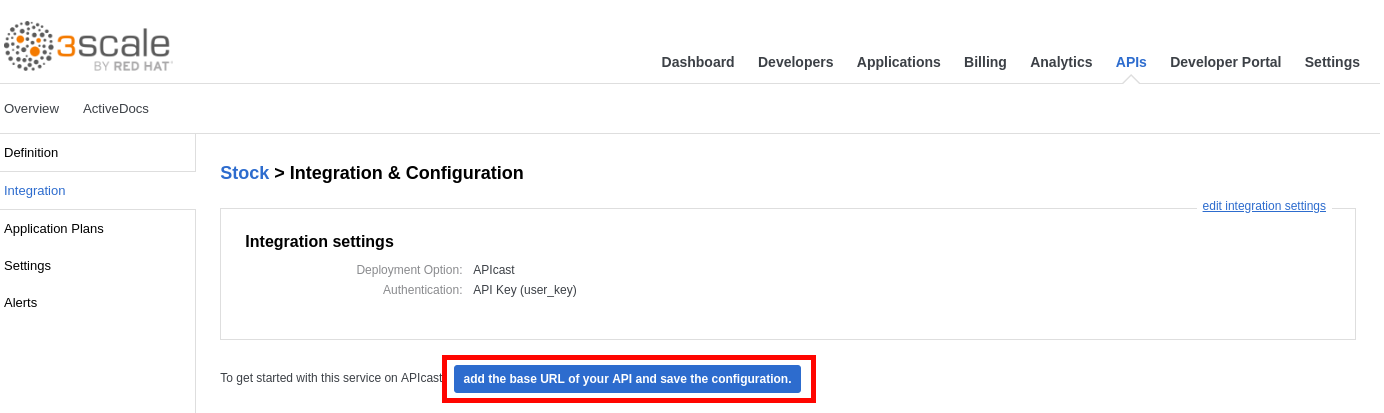Switch to the ActiveDocs sub-tab
1384x413 pixels.
[x=116, y=108]
